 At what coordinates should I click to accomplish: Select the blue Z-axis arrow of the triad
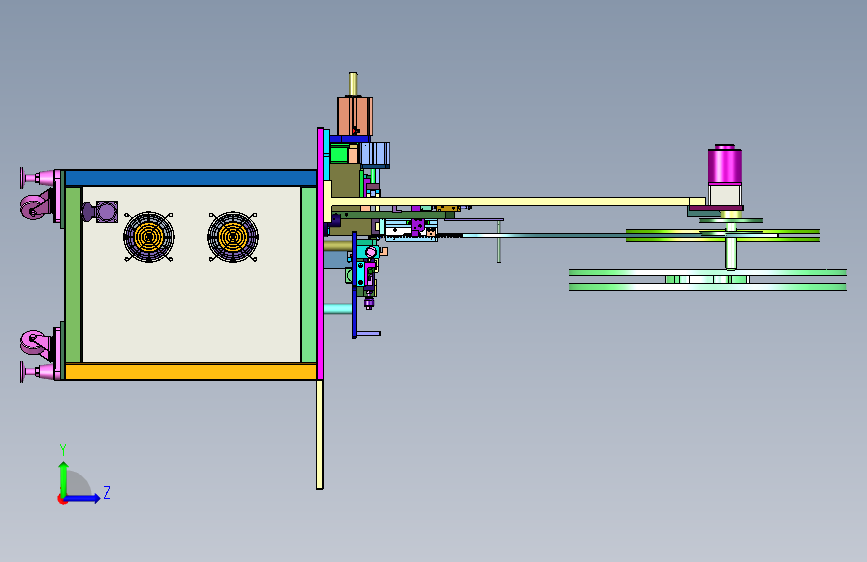(x=83, y=498)
